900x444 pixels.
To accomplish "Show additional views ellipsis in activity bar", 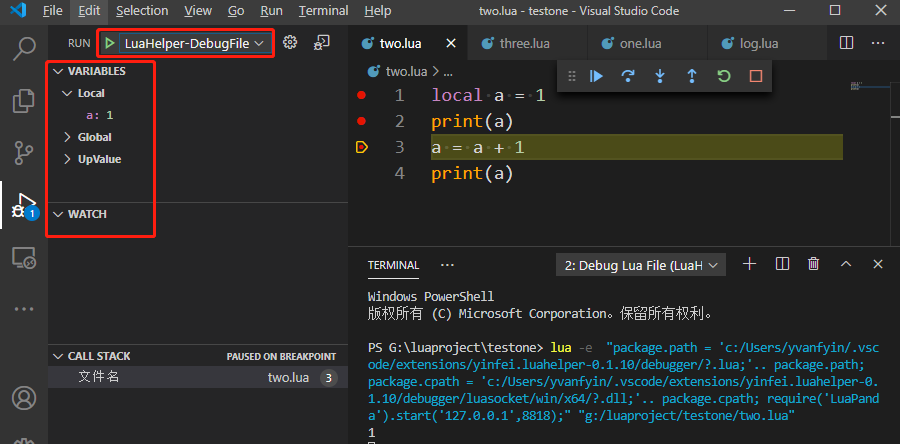I will tap(24, 309).
